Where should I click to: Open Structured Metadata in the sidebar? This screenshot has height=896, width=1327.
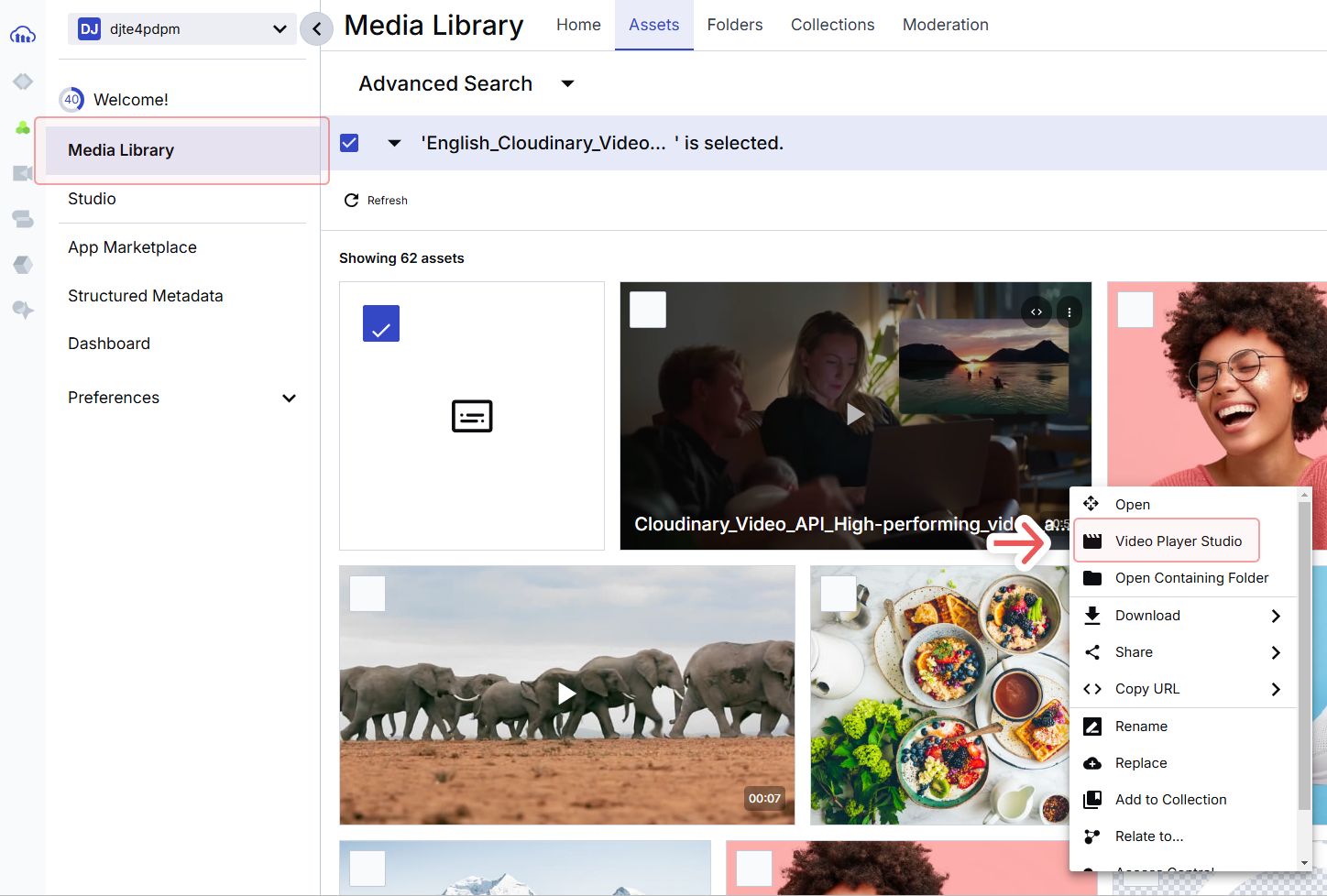point(145,296)
